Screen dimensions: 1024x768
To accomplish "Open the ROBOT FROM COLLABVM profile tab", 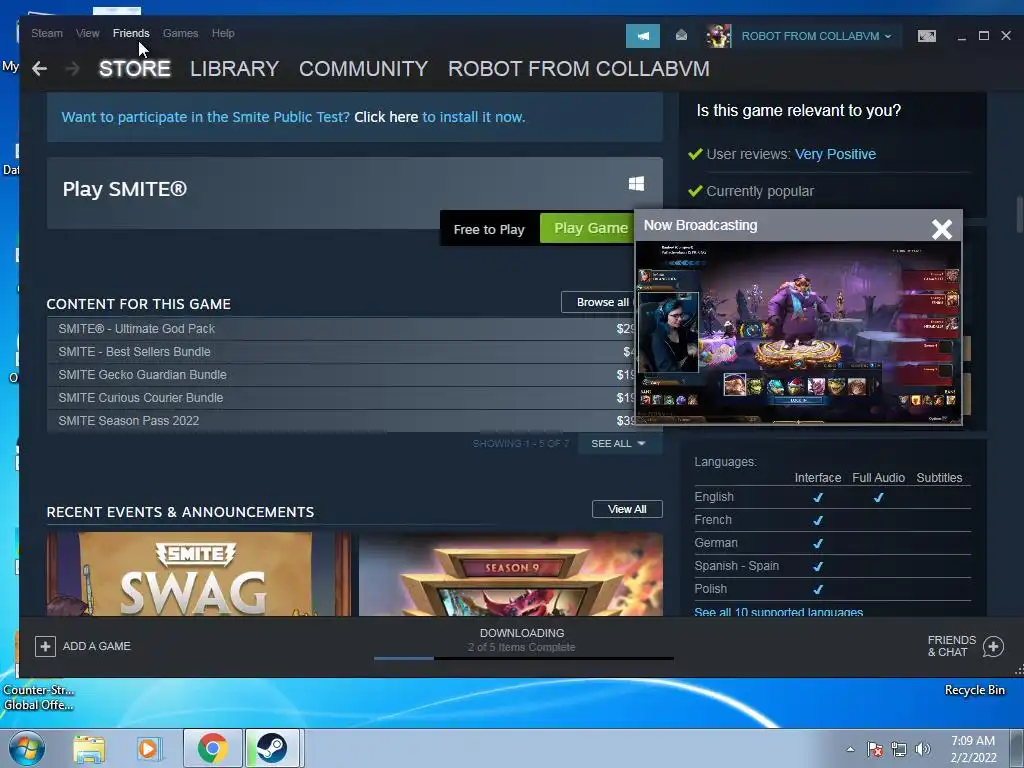I will click(579, 69).
